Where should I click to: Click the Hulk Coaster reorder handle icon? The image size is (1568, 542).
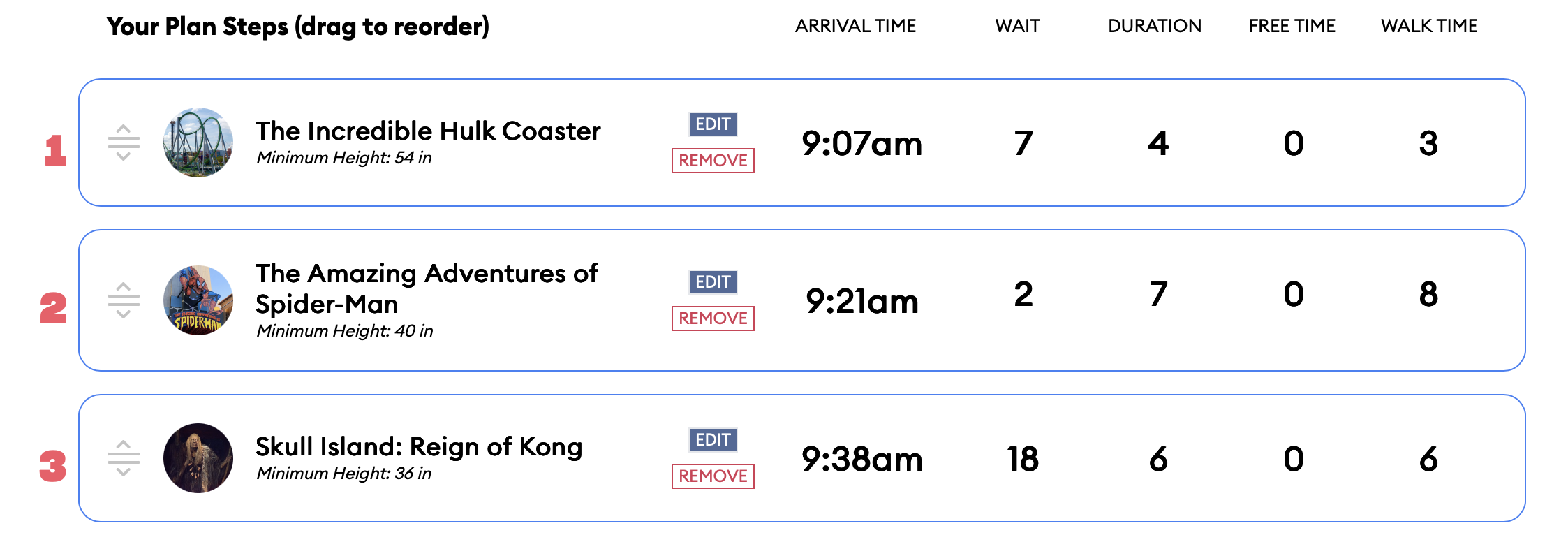coord(124,142)
